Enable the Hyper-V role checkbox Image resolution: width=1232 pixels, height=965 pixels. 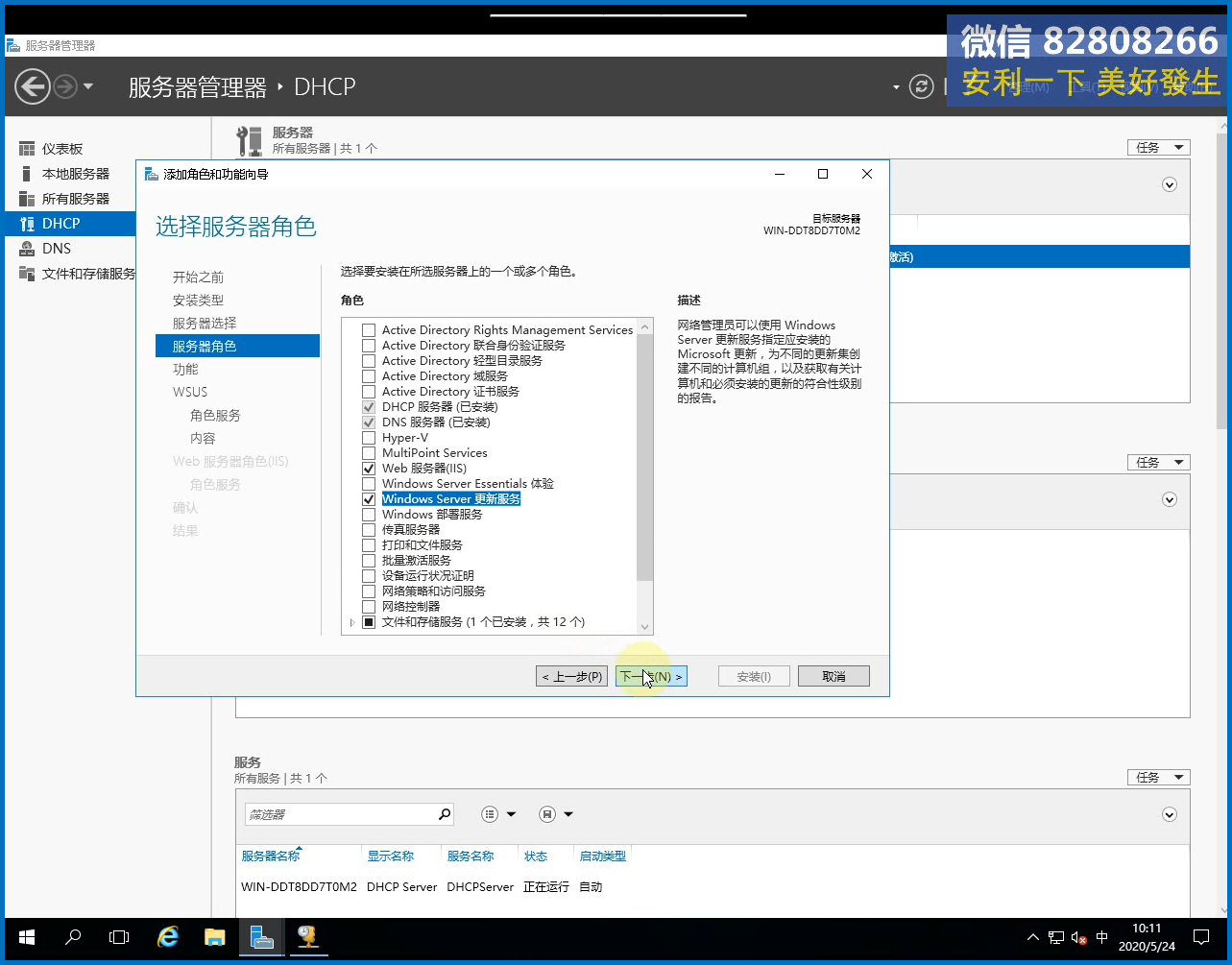(x=369, y=438)
